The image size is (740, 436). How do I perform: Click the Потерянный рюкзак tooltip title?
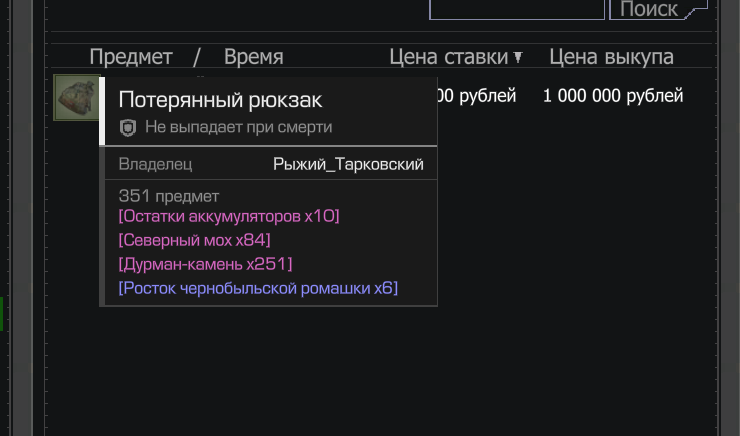(x=220, y=100)
